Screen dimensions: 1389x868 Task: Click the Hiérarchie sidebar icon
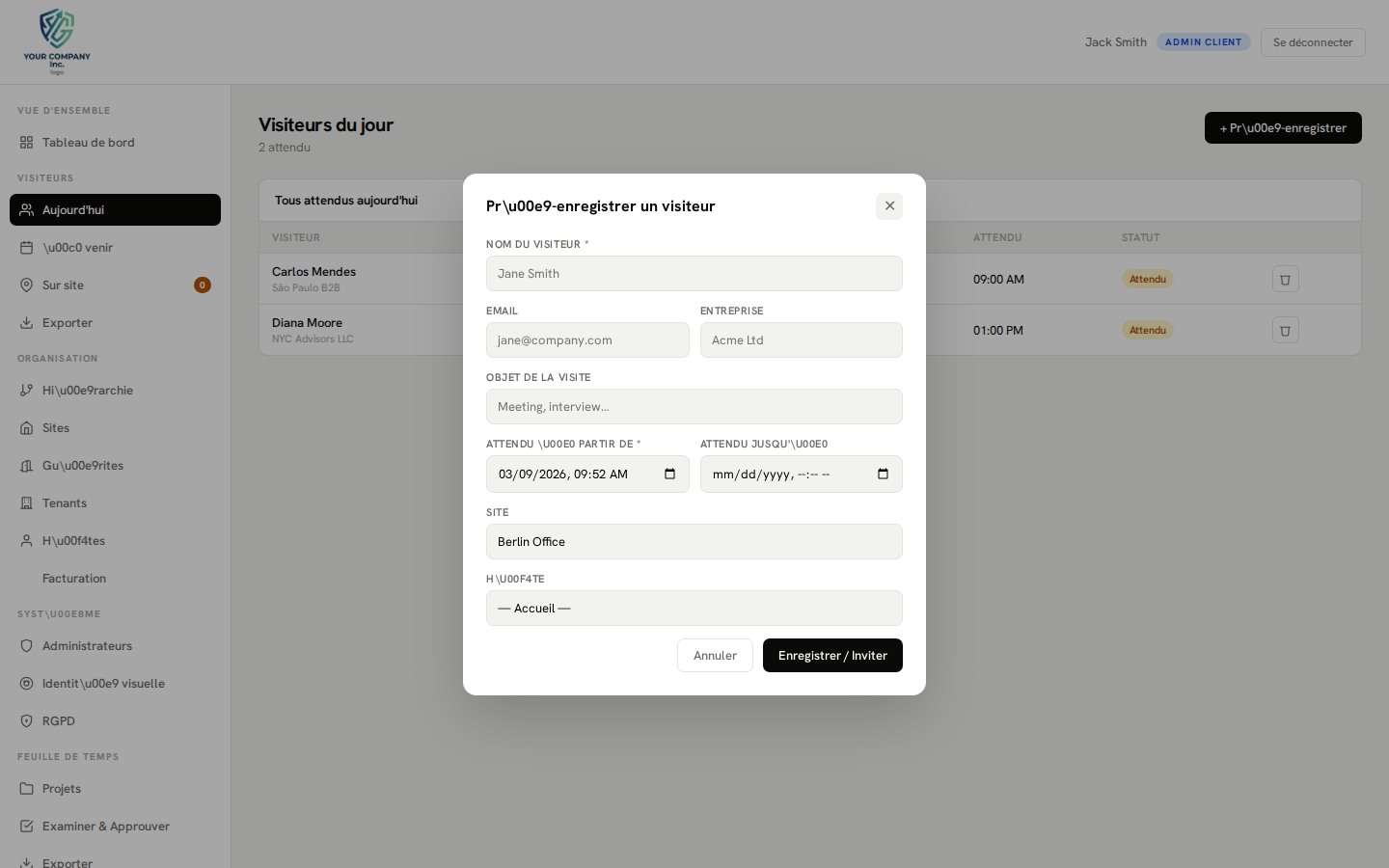click(27, 390)
